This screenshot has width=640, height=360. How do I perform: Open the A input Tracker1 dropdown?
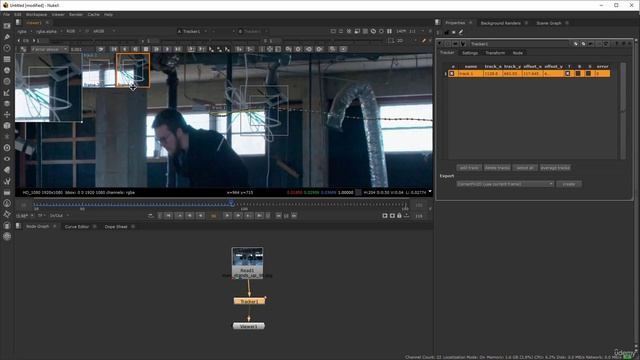(x=192, y=31)
